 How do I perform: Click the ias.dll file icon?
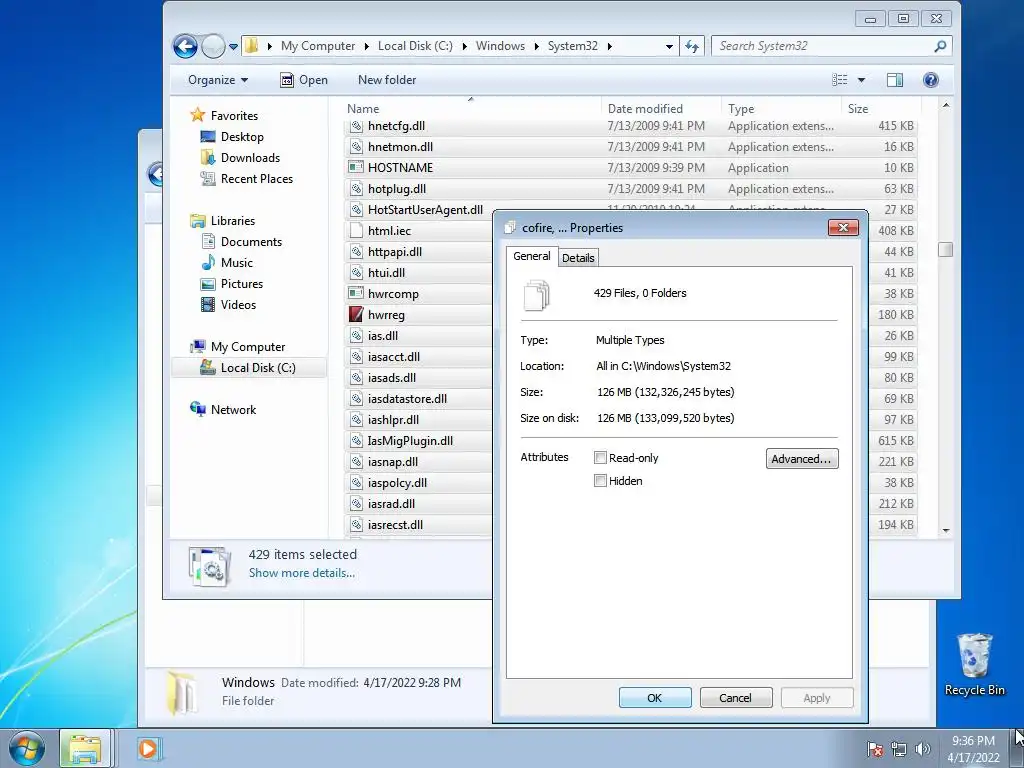coord(356,336)
